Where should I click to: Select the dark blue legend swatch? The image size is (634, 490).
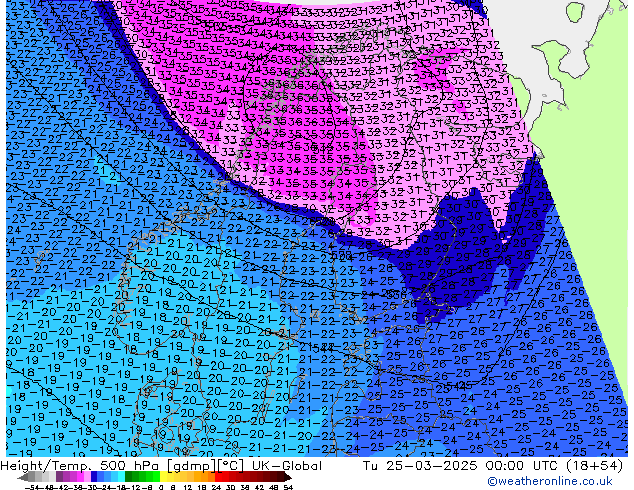[x=94, y=477]
